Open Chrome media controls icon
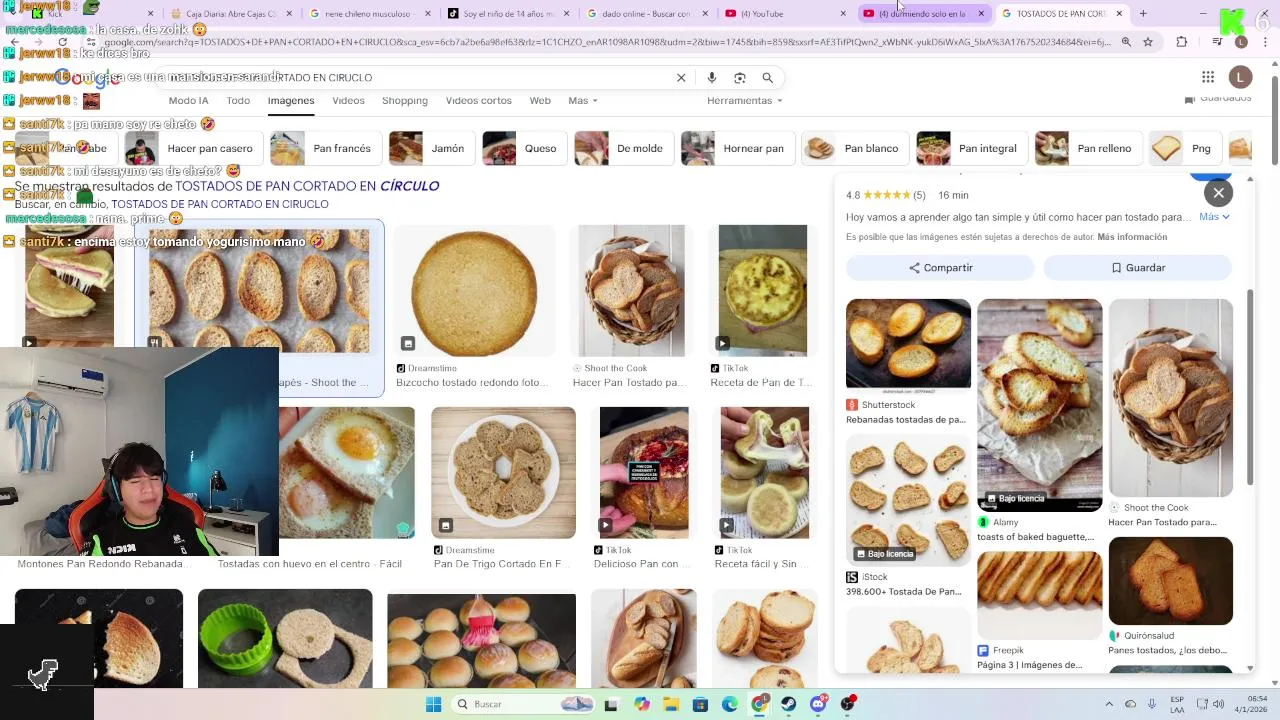The height and width of the screenshot is (720, 1280). [x=1217, y=42]
